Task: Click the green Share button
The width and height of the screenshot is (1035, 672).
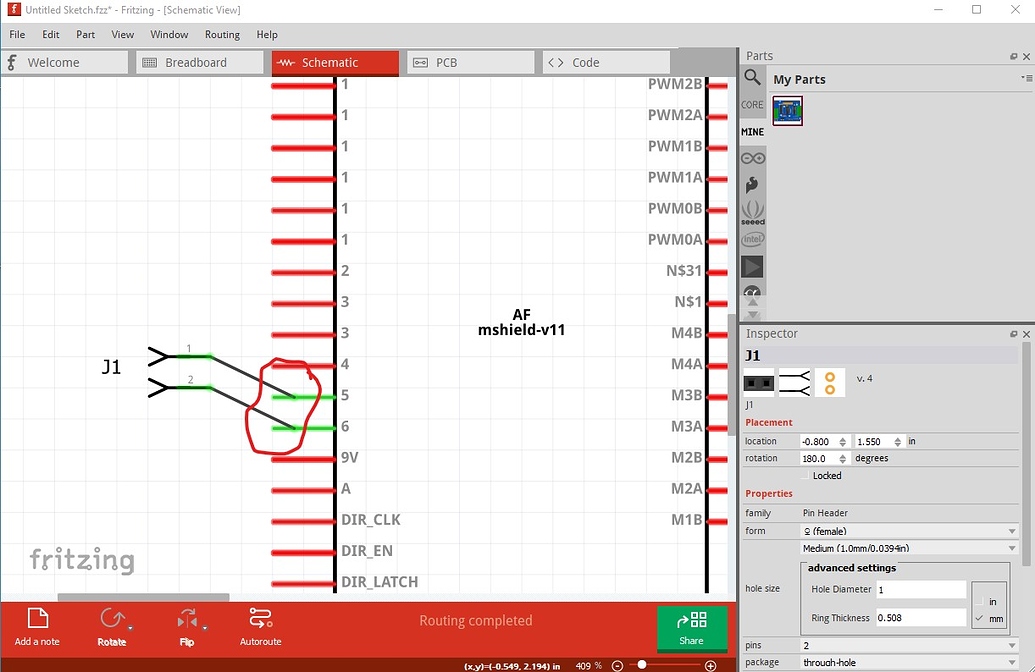Action: point(691,628)
